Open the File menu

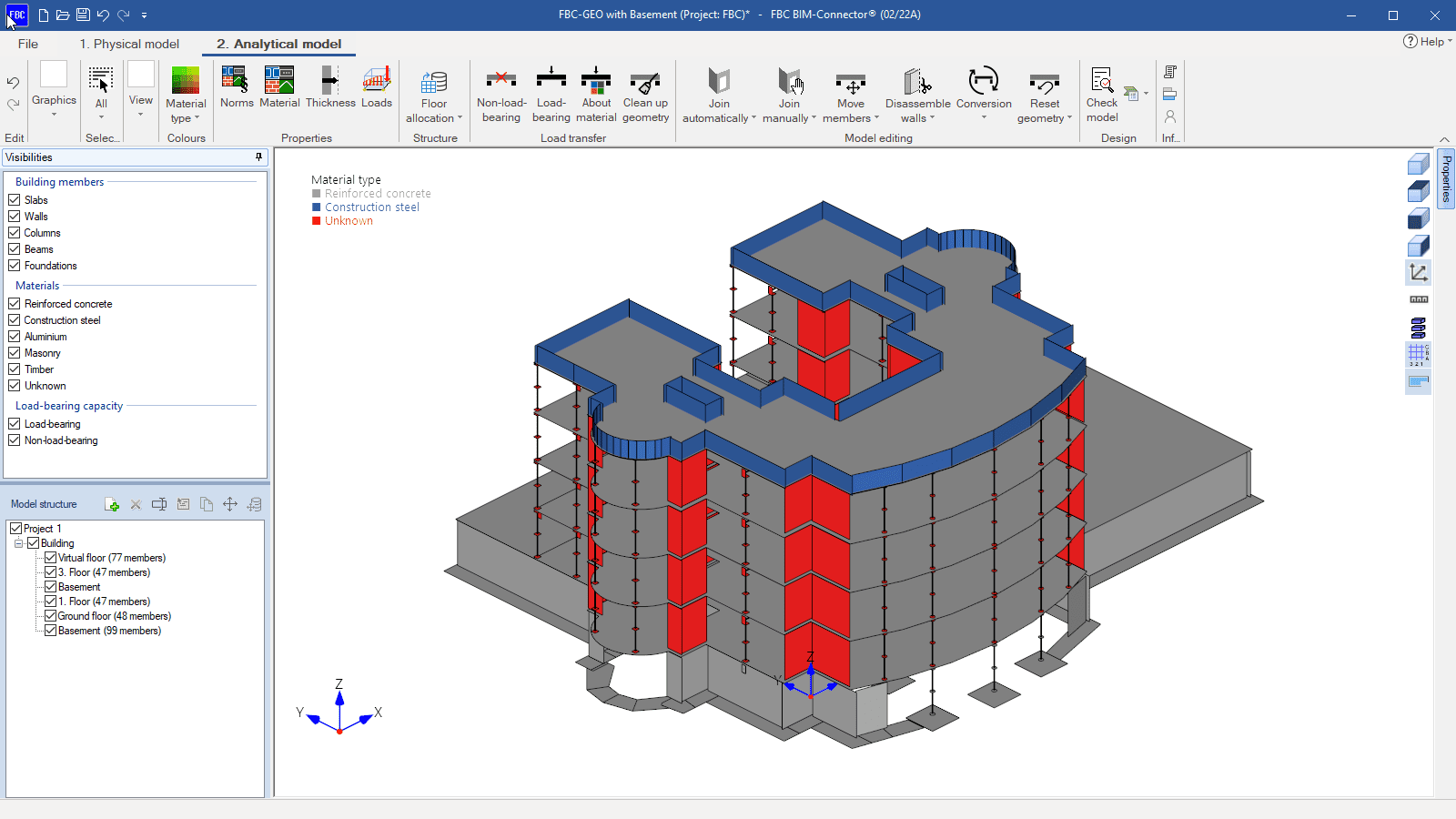[x=28, y=44]
